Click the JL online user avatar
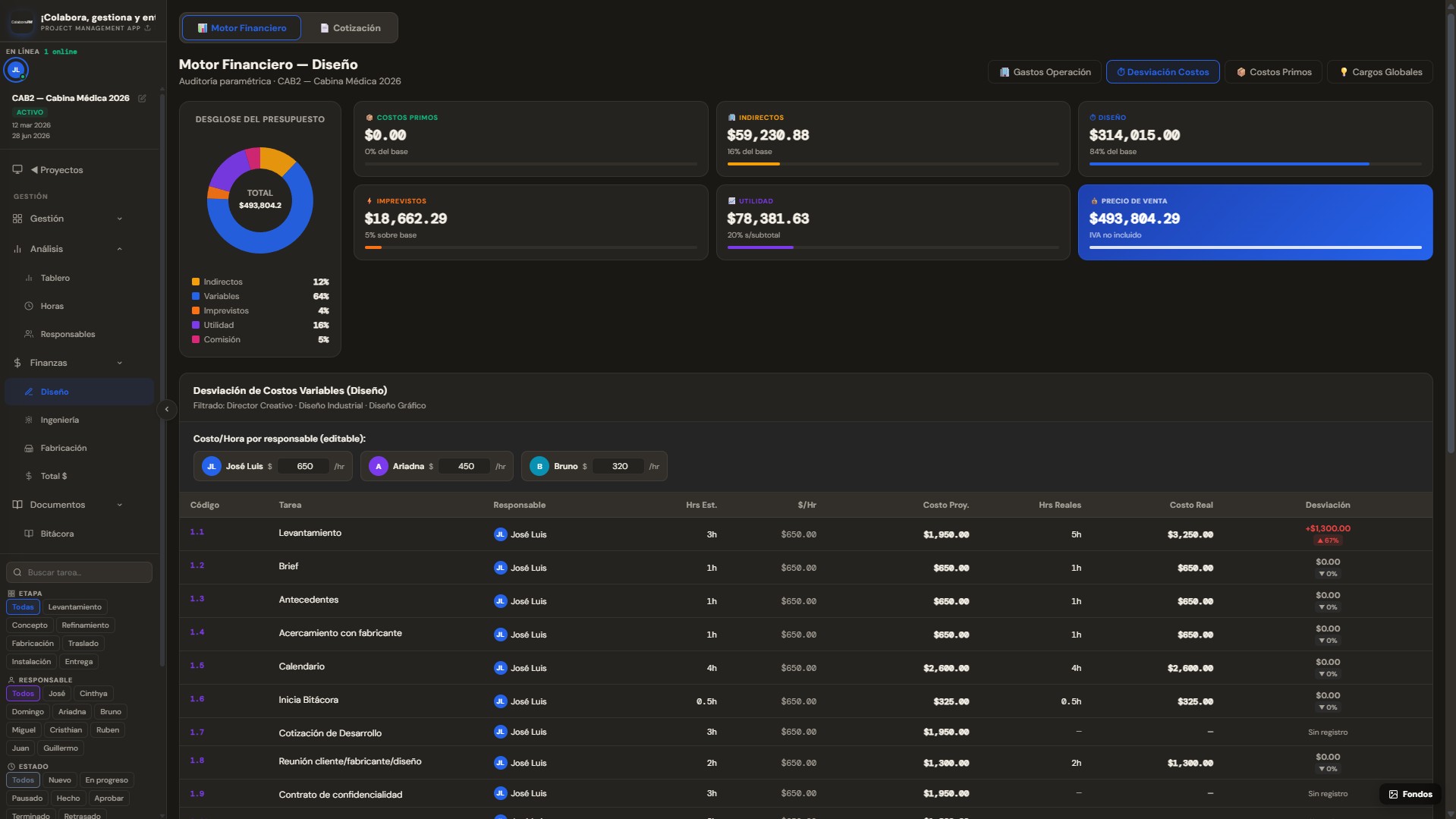This screenshot has height=819, width=1456. click(16, 70)
